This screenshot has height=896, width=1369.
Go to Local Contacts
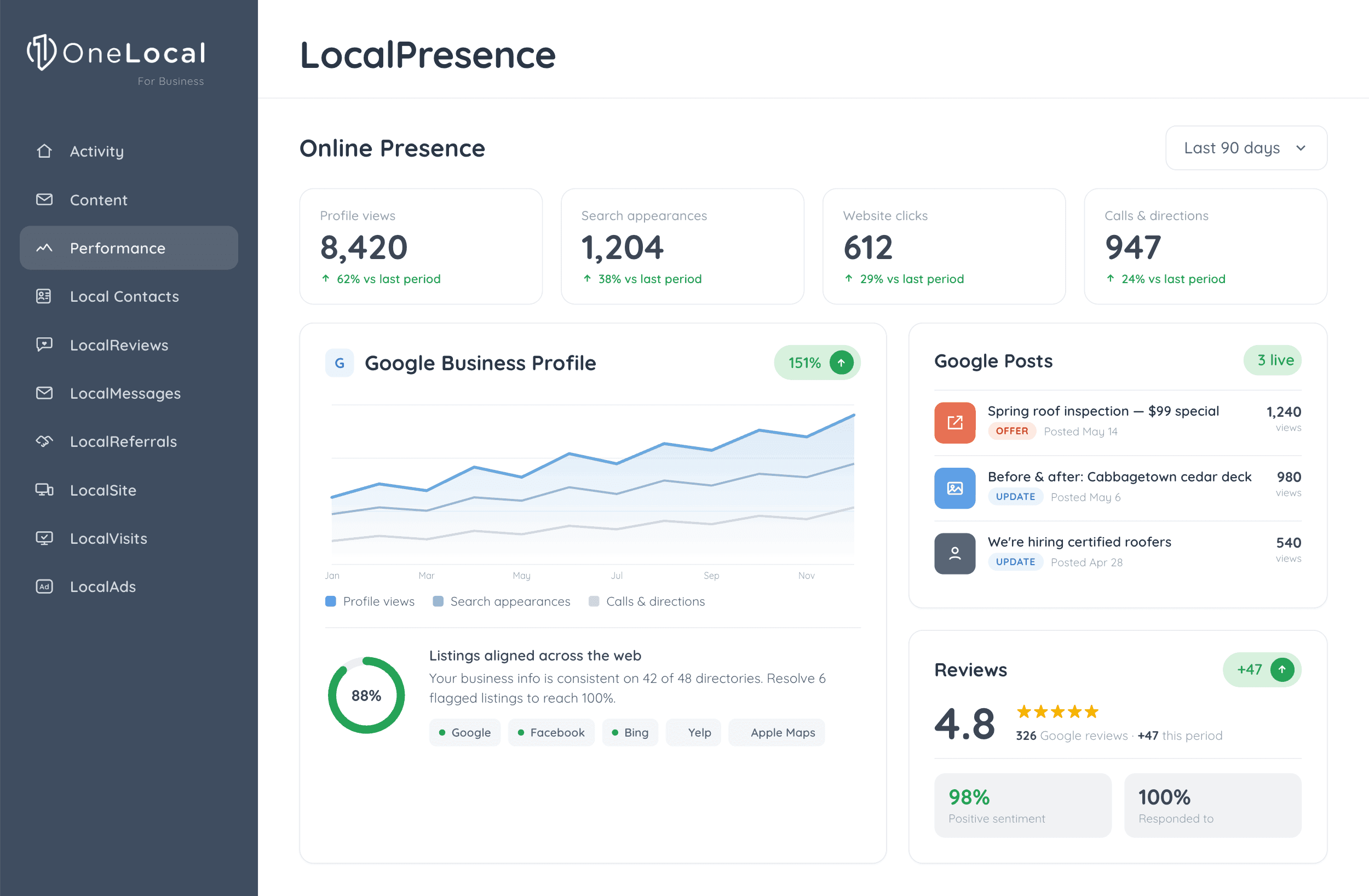pos(129,296)
